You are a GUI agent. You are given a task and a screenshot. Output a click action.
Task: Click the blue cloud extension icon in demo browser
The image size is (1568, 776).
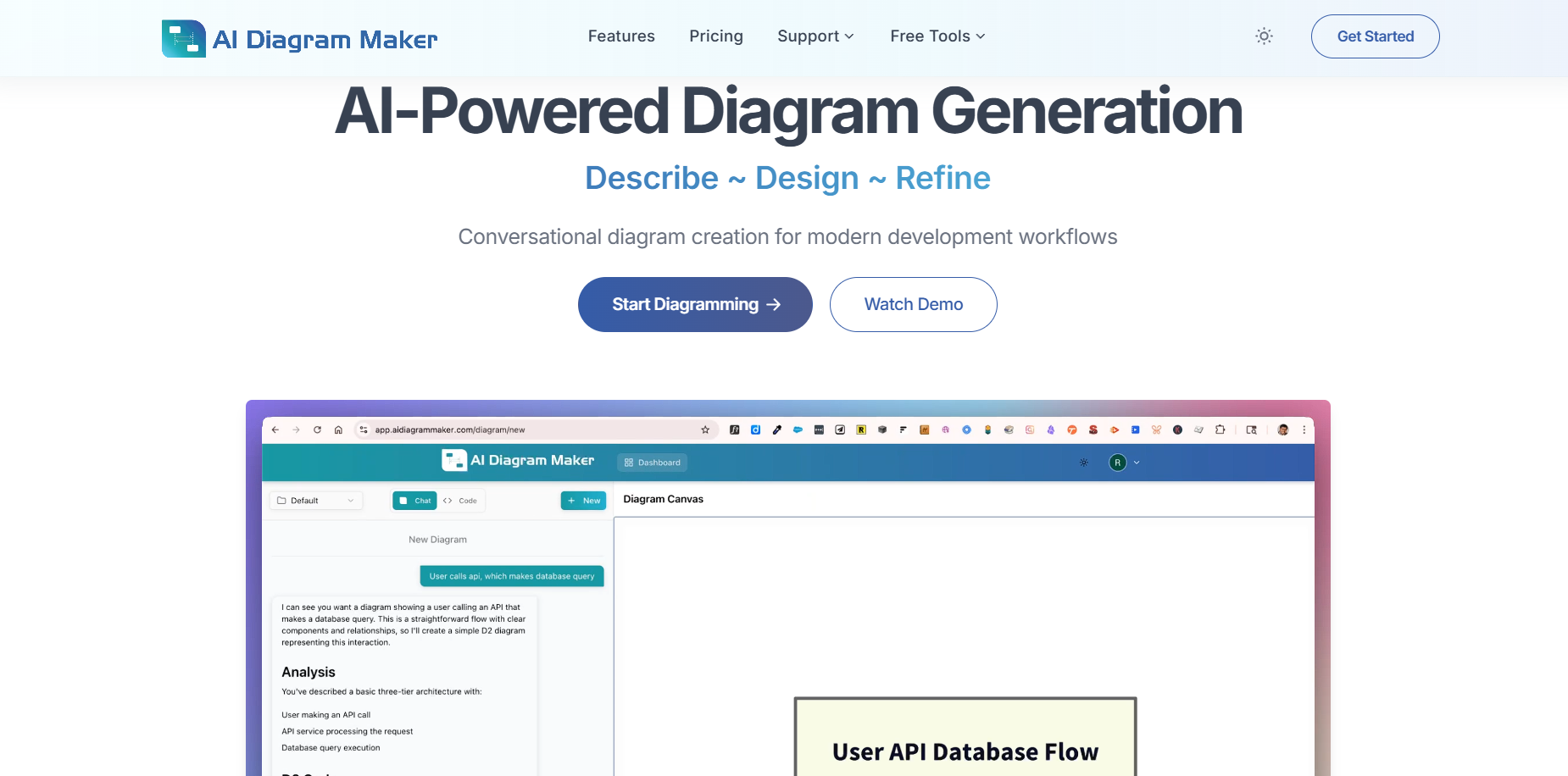pyautogui.click(x=798, y=430)
